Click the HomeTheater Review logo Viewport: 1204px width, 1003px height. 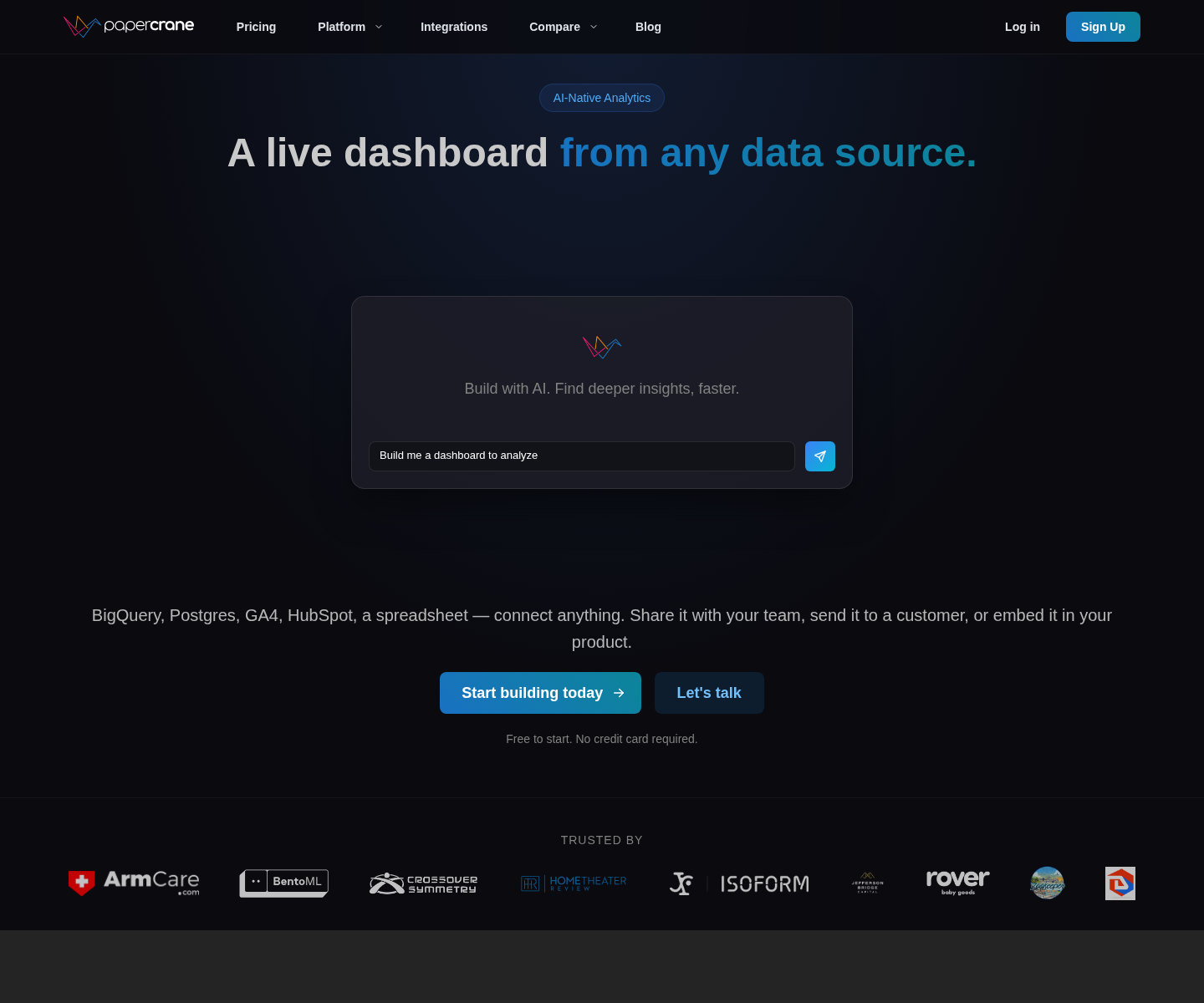(574, 883)
